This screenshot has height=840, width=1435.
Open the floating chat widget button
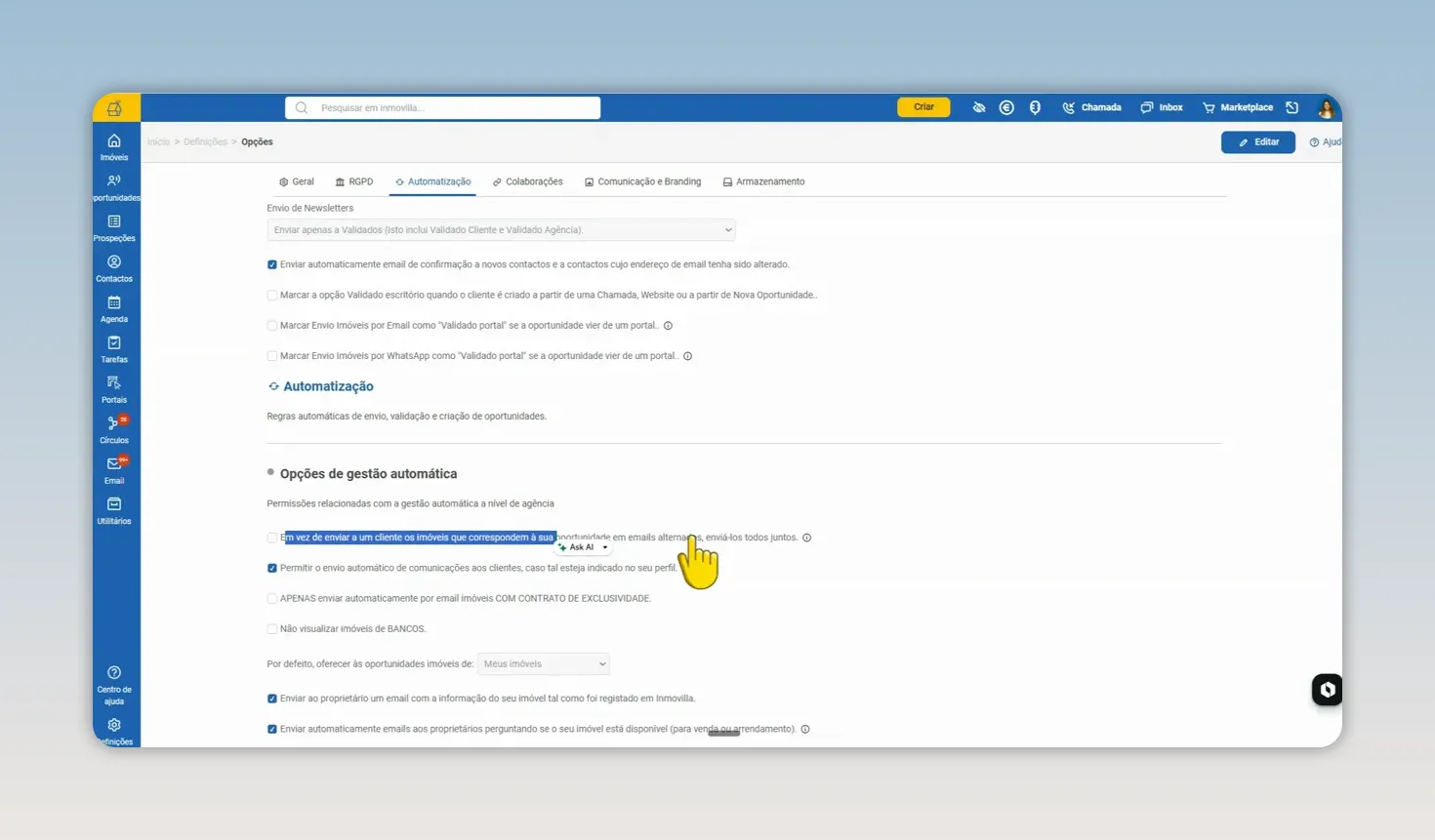click(1327, 690)
